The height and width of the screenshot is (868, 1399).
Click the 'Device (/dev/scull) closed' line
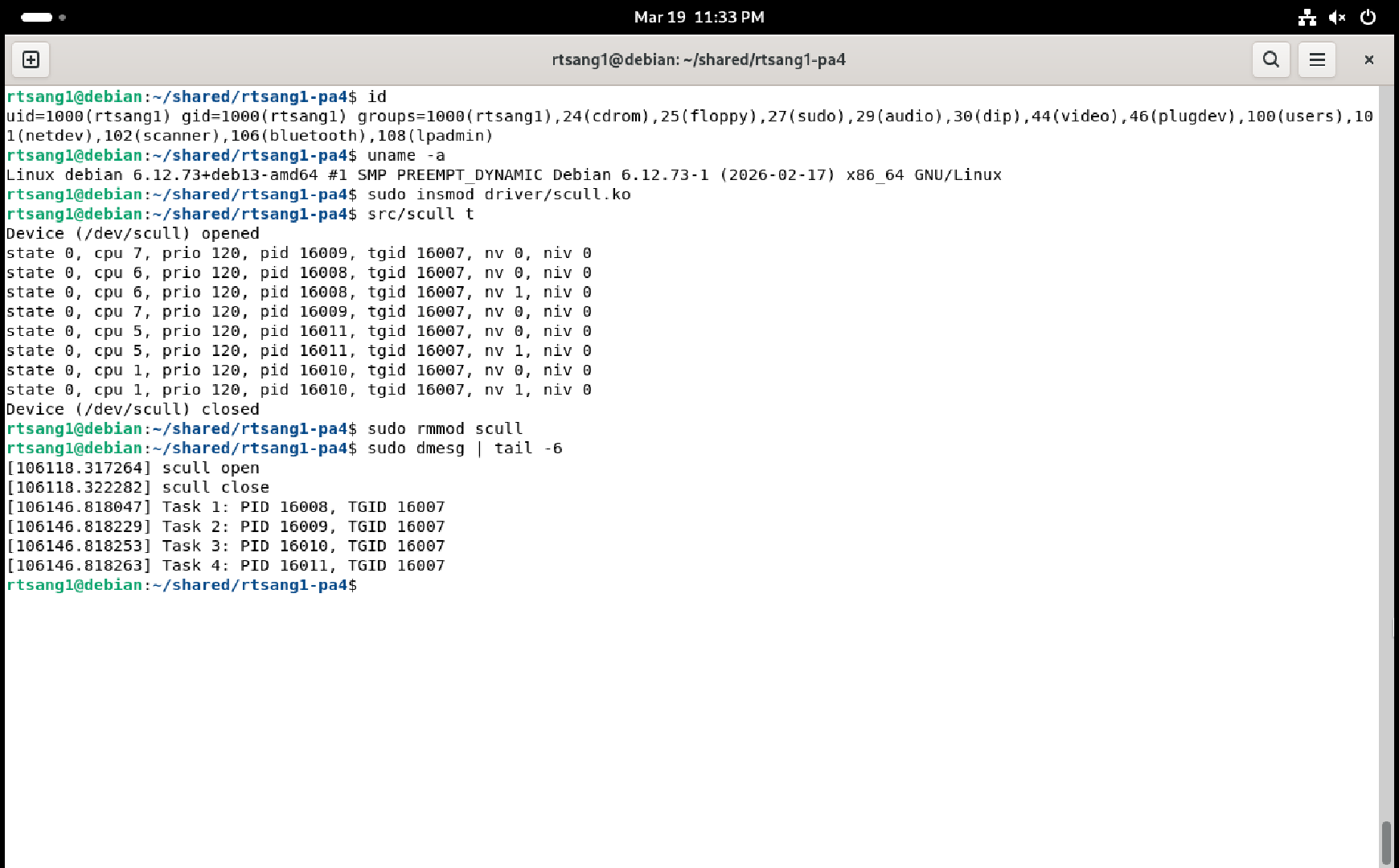133,409
